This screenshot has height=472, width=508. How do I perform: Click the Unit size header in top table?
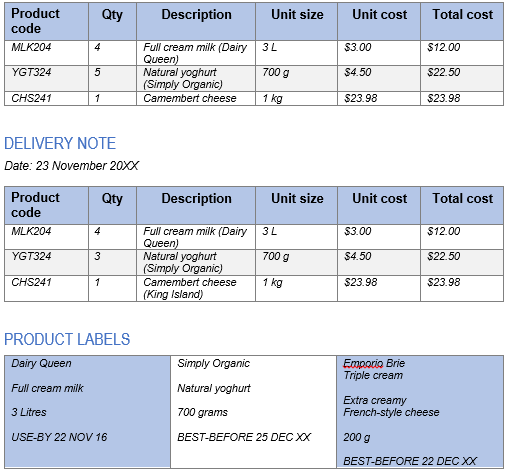pyautogui.click(x=297, y=15)
